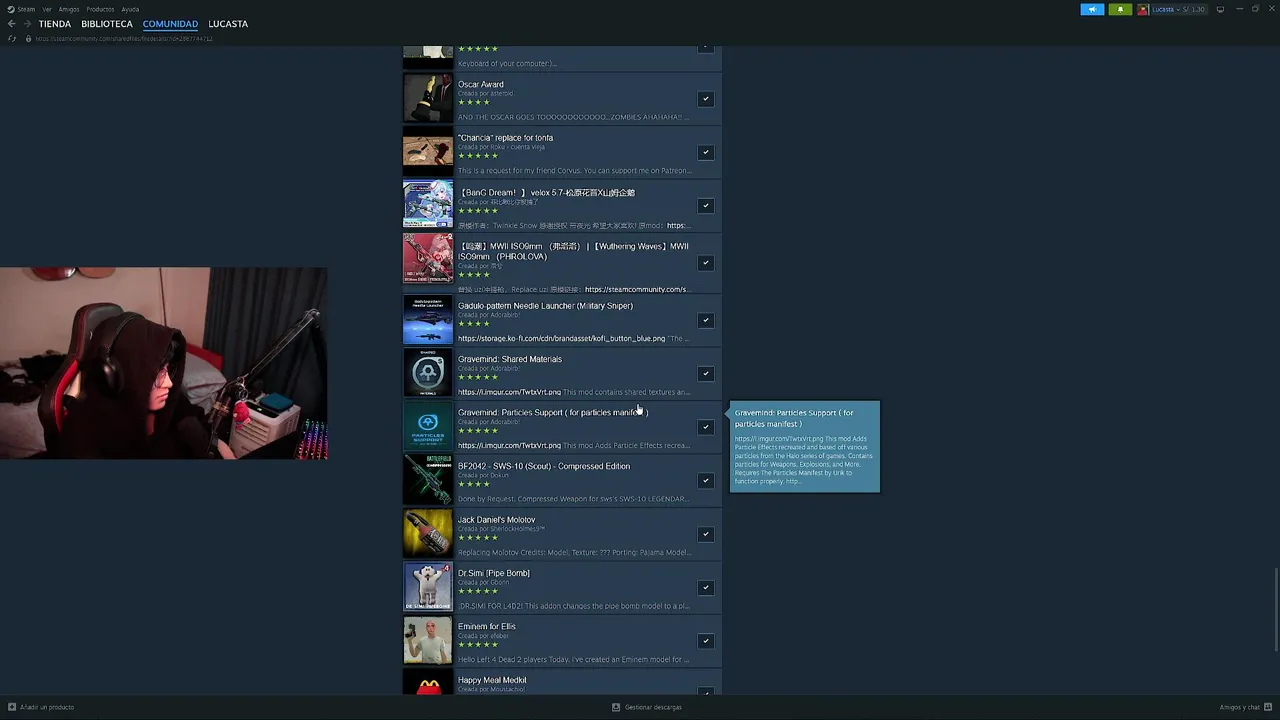Open the Jack Daniel's Molotov thumbnail
This screenshot has height=720, width=1280.
click(x=428, y=534)
